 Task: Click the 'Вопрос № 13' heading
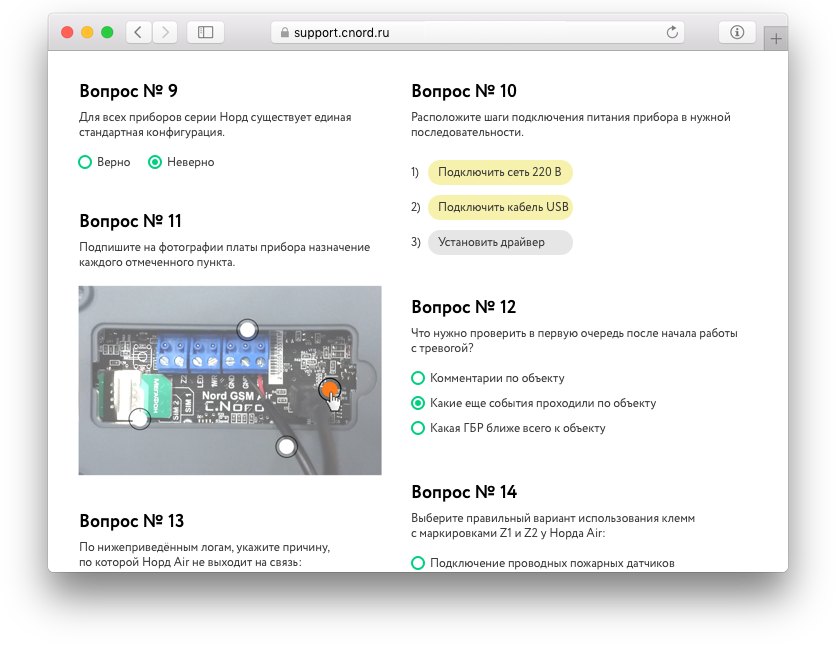pyautogui.click(x=132, y=521)
